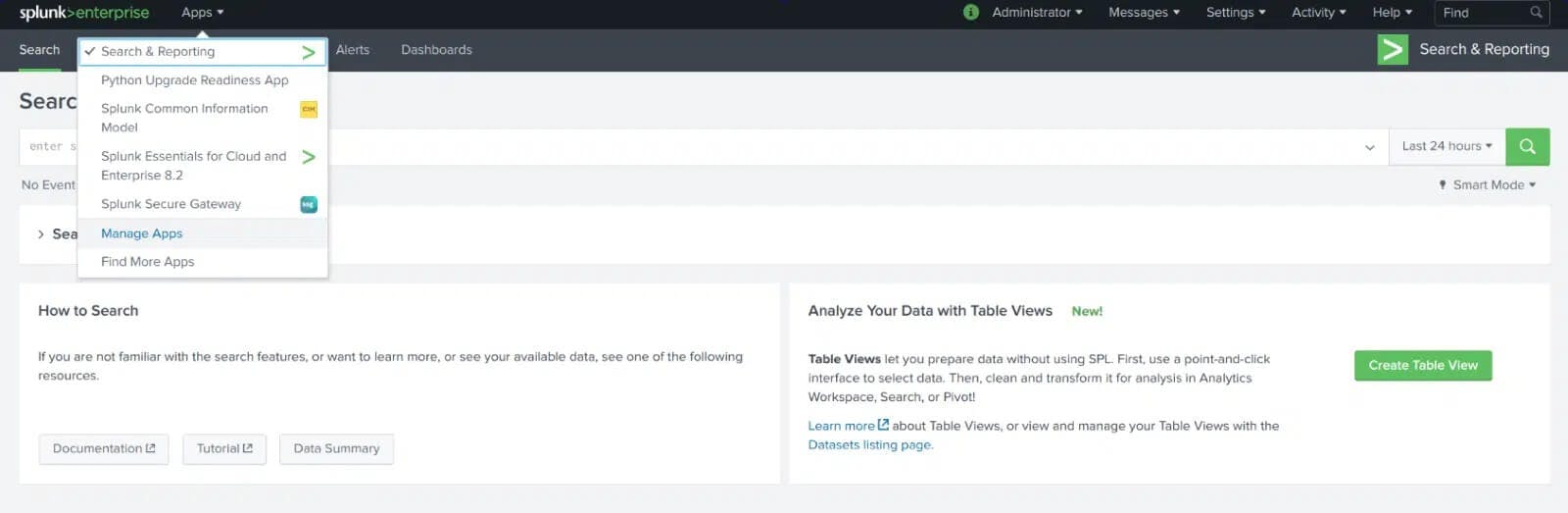Click the Splunk Essentials green arrow icon
The width and height of the screenshot is (1568, 513).
(309, 157)
